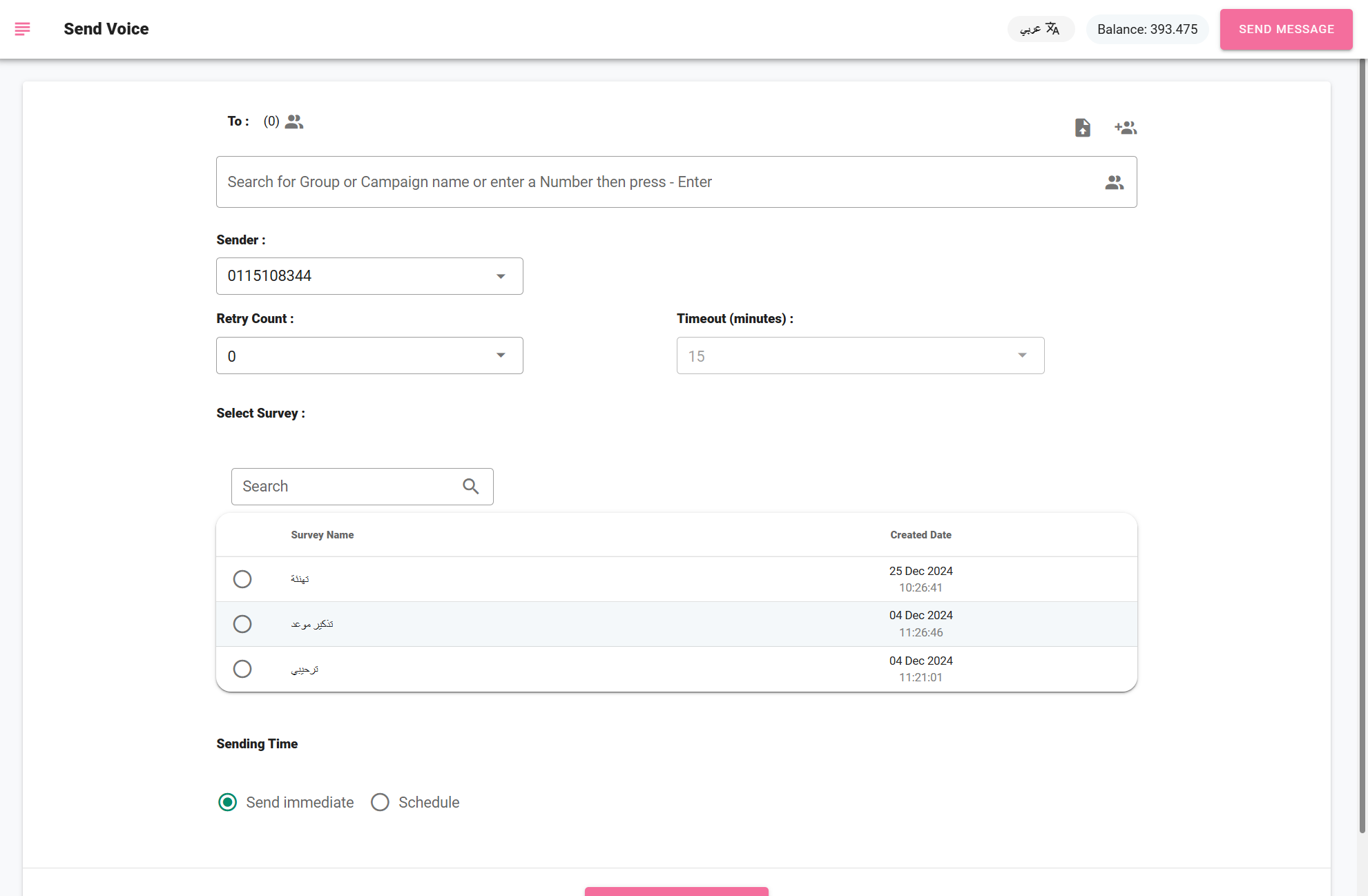Sort by Created Date column header

[x=921, y=535]
